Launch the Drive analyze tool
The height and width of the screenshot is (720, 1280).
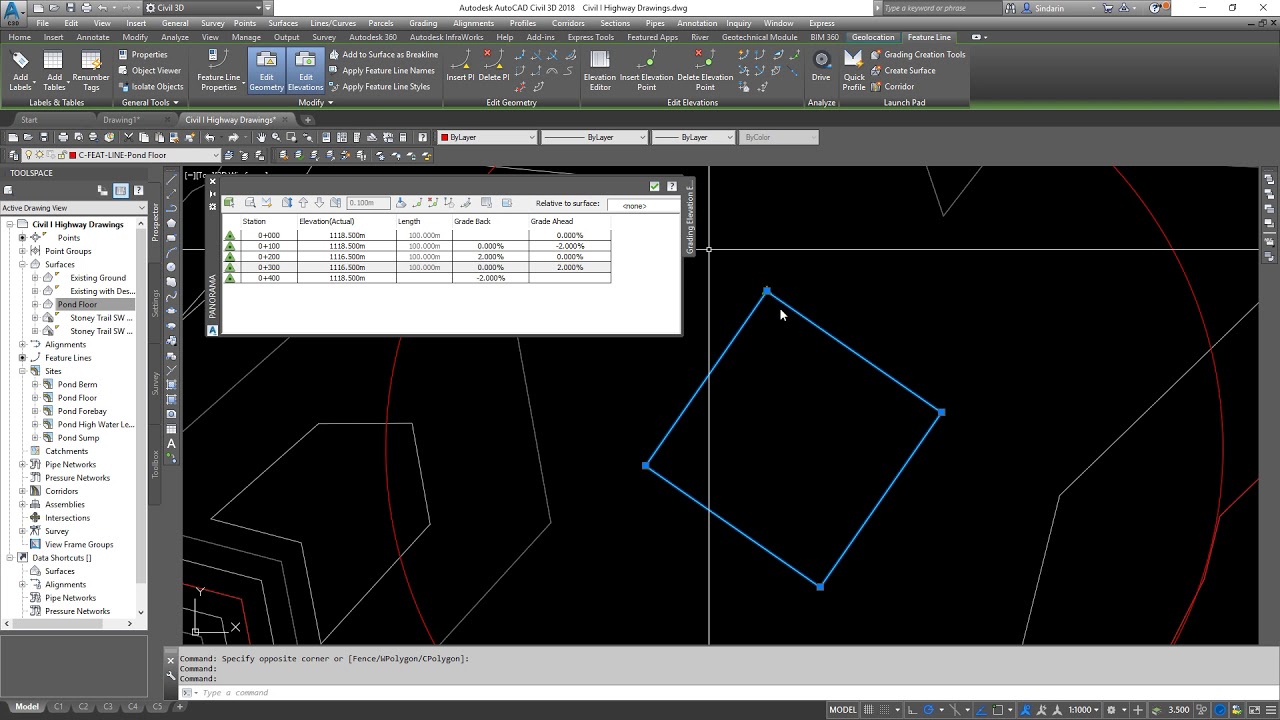click(x=821, y=66)
